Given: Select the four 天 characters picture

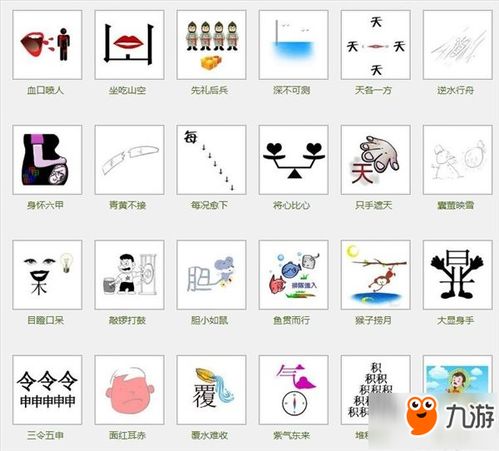Looking at the screenshot, I should (376, 45).
